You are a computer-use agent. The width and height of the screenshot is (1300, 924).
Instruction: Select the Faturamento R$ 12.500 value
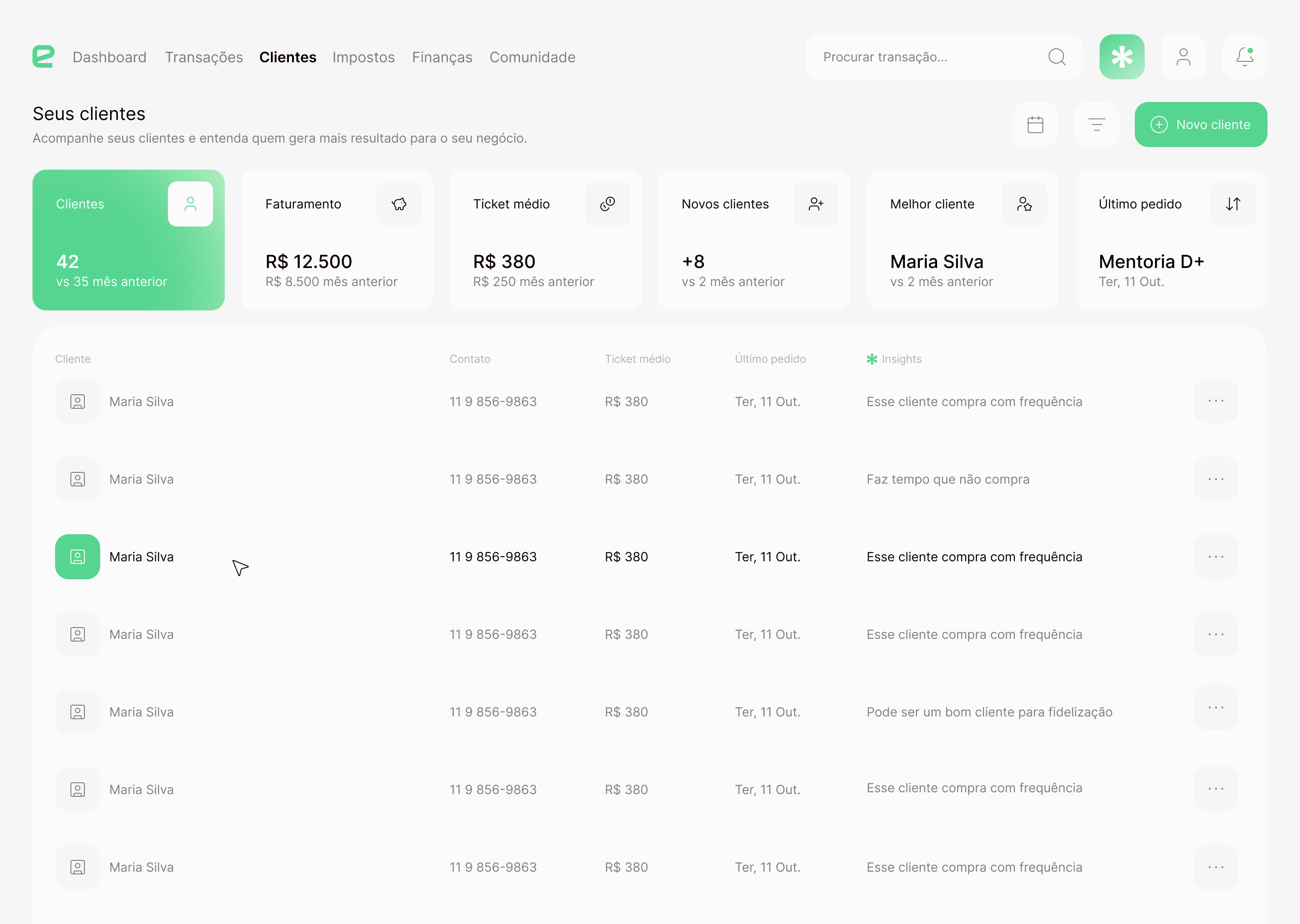click(x=309, y=262)
